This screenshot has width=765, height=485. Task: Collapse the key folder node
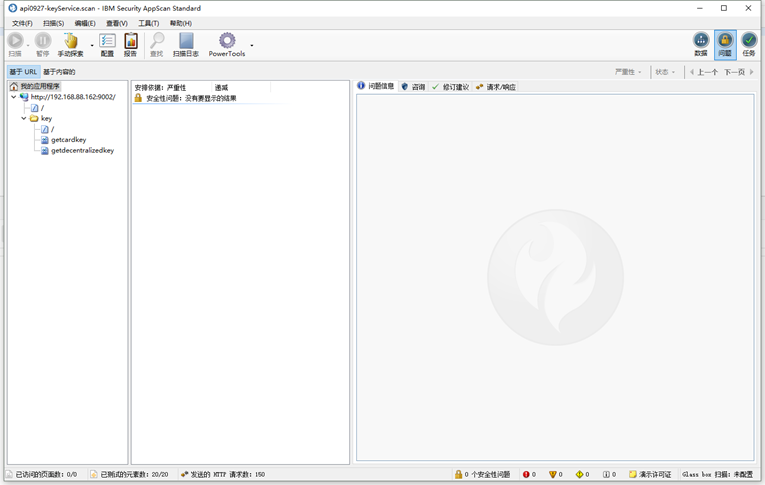point(24,118)
